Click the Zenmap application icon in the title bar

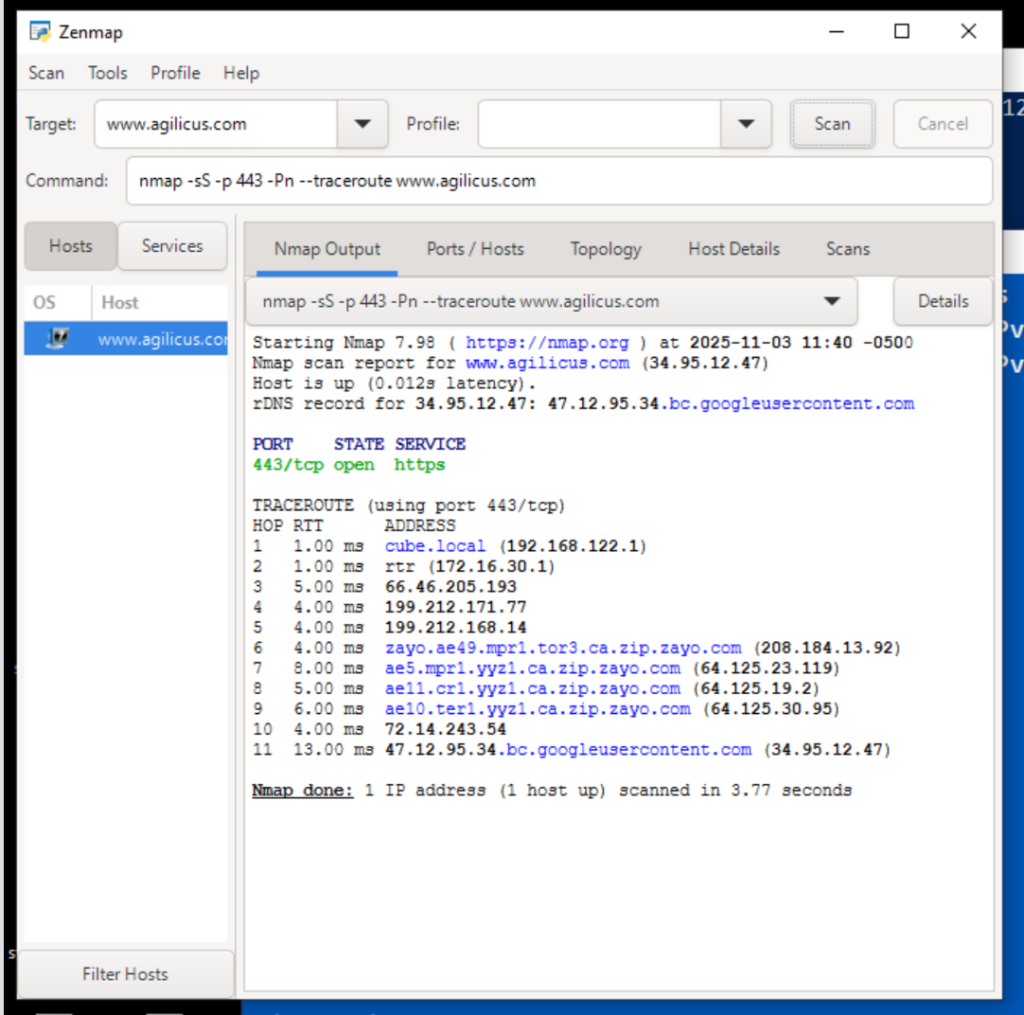tap(40, 31)
